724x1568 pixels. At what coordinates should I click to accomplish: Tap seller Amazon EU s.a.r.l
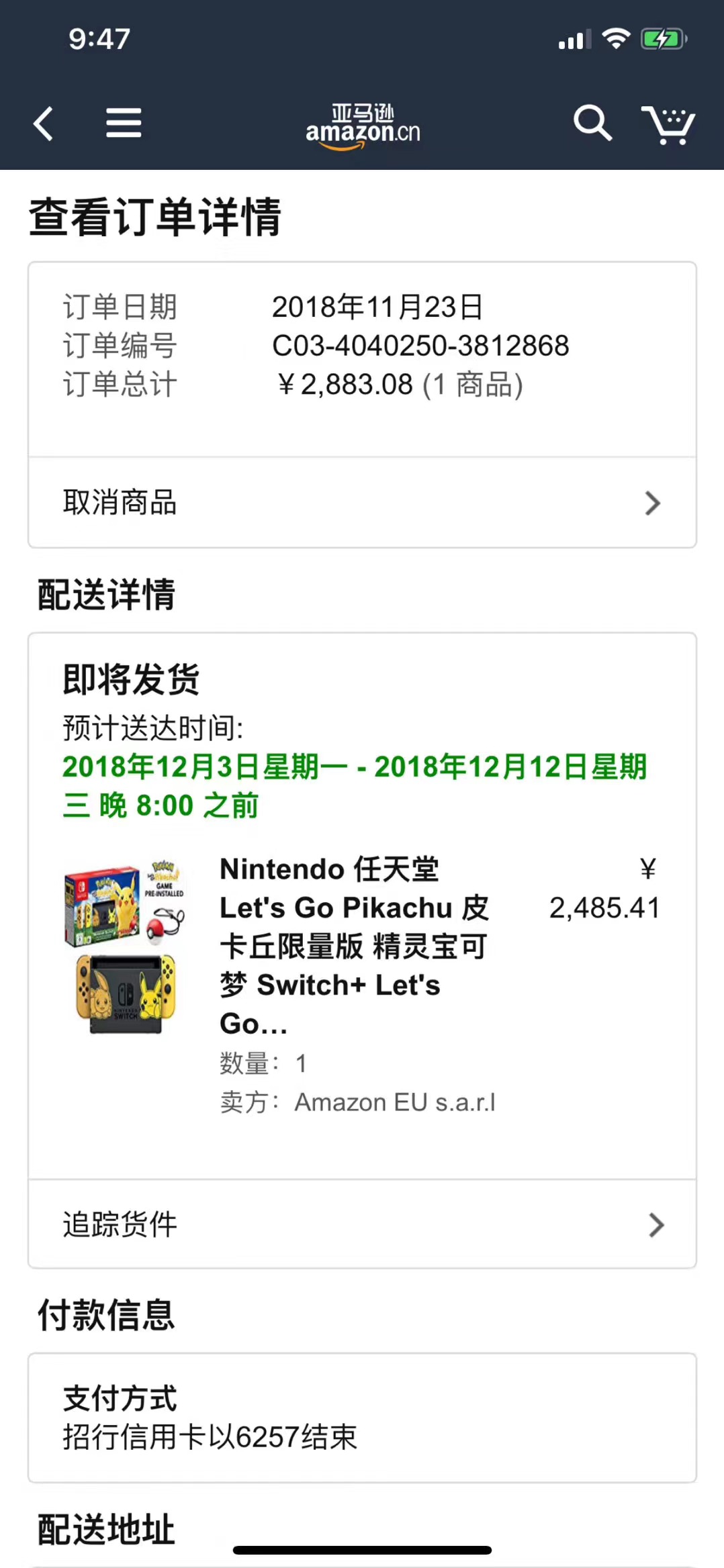(x=394, y=1102)
